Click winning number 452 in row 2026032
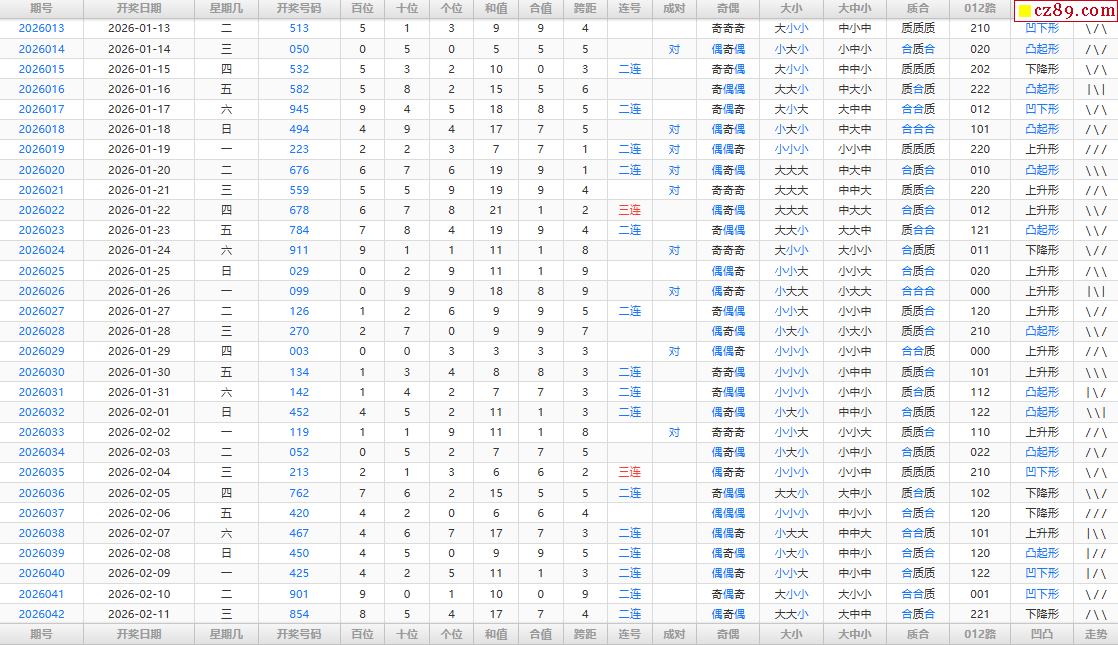Viewport: 1118px width, 645px height. click(299, 412)
